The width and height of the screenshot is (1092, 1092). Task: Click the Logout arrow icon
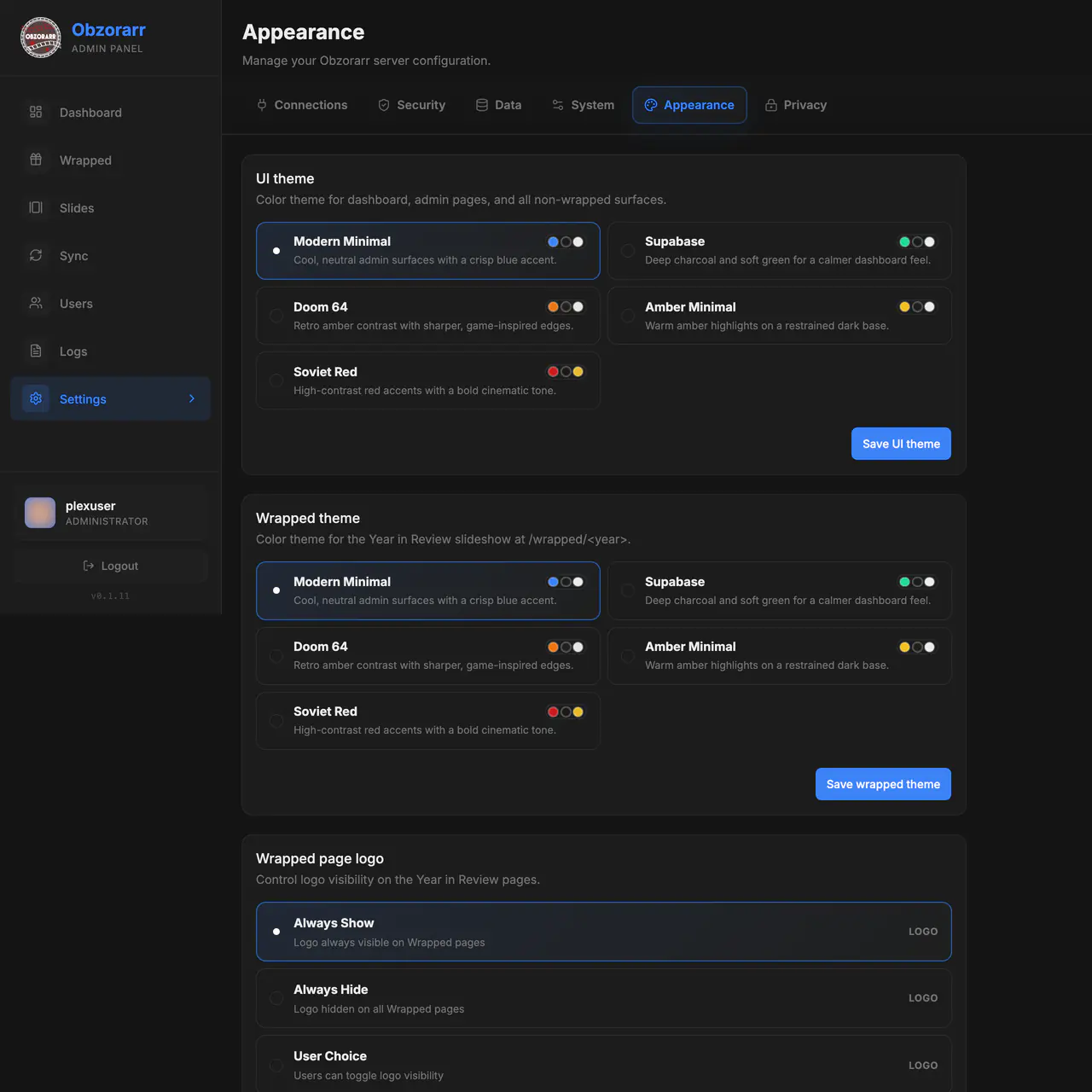[89, 566]
